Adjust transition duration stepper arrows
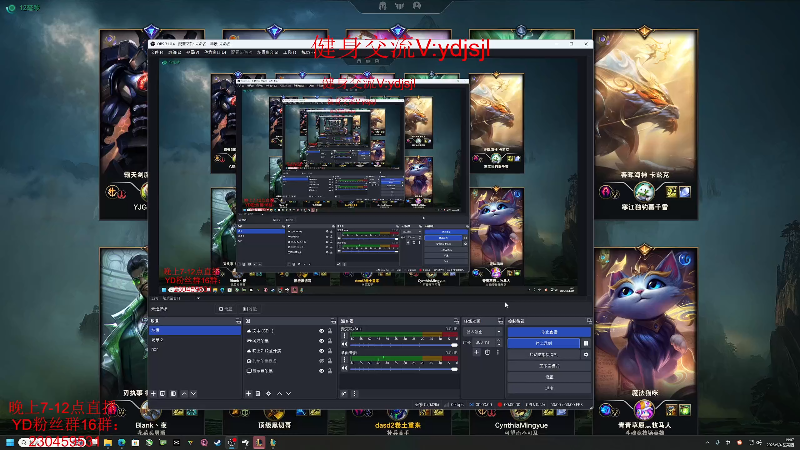800x450 pixels. coord(498,342)
